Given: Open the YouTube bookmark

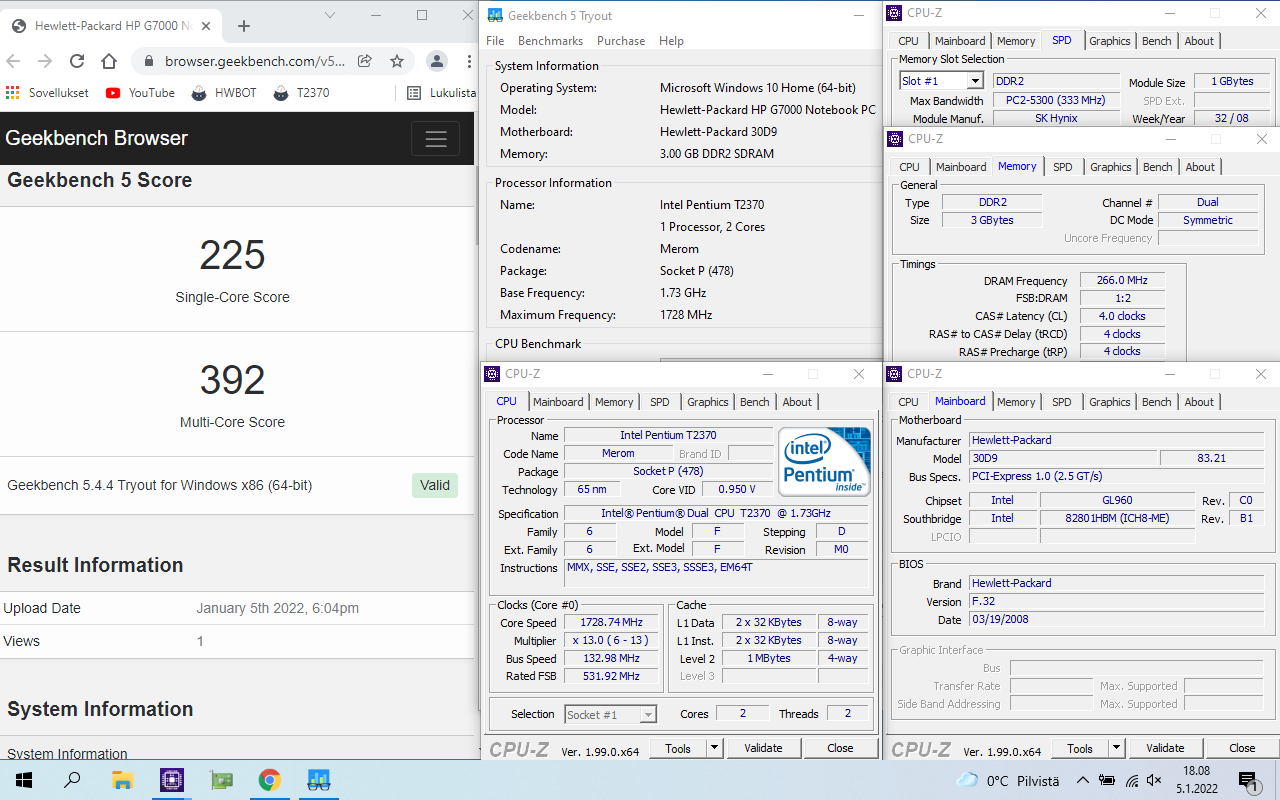Looking at the screenshot, I should pos(140,92).
